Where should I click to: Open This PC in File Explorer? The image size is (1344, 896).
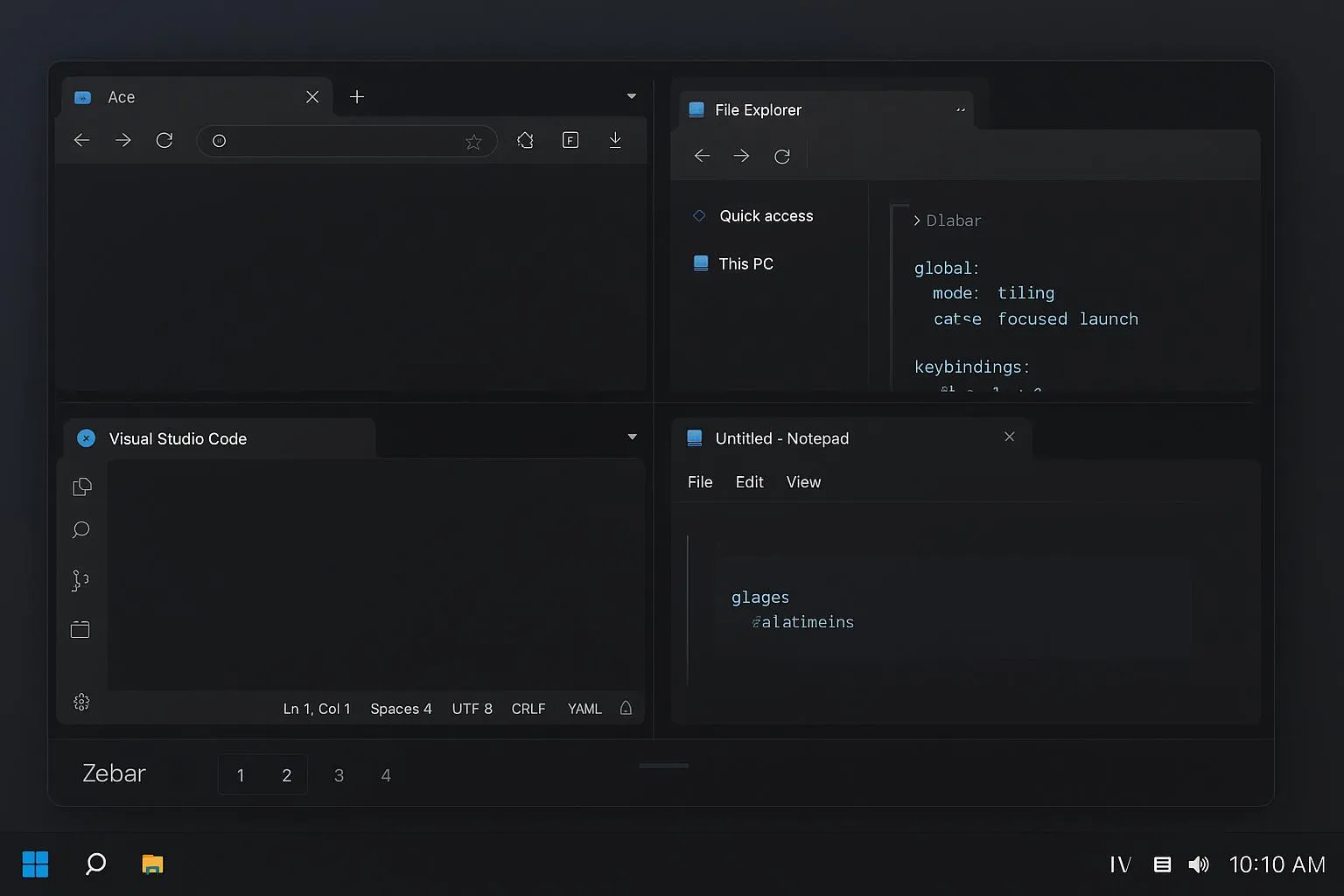733,264
